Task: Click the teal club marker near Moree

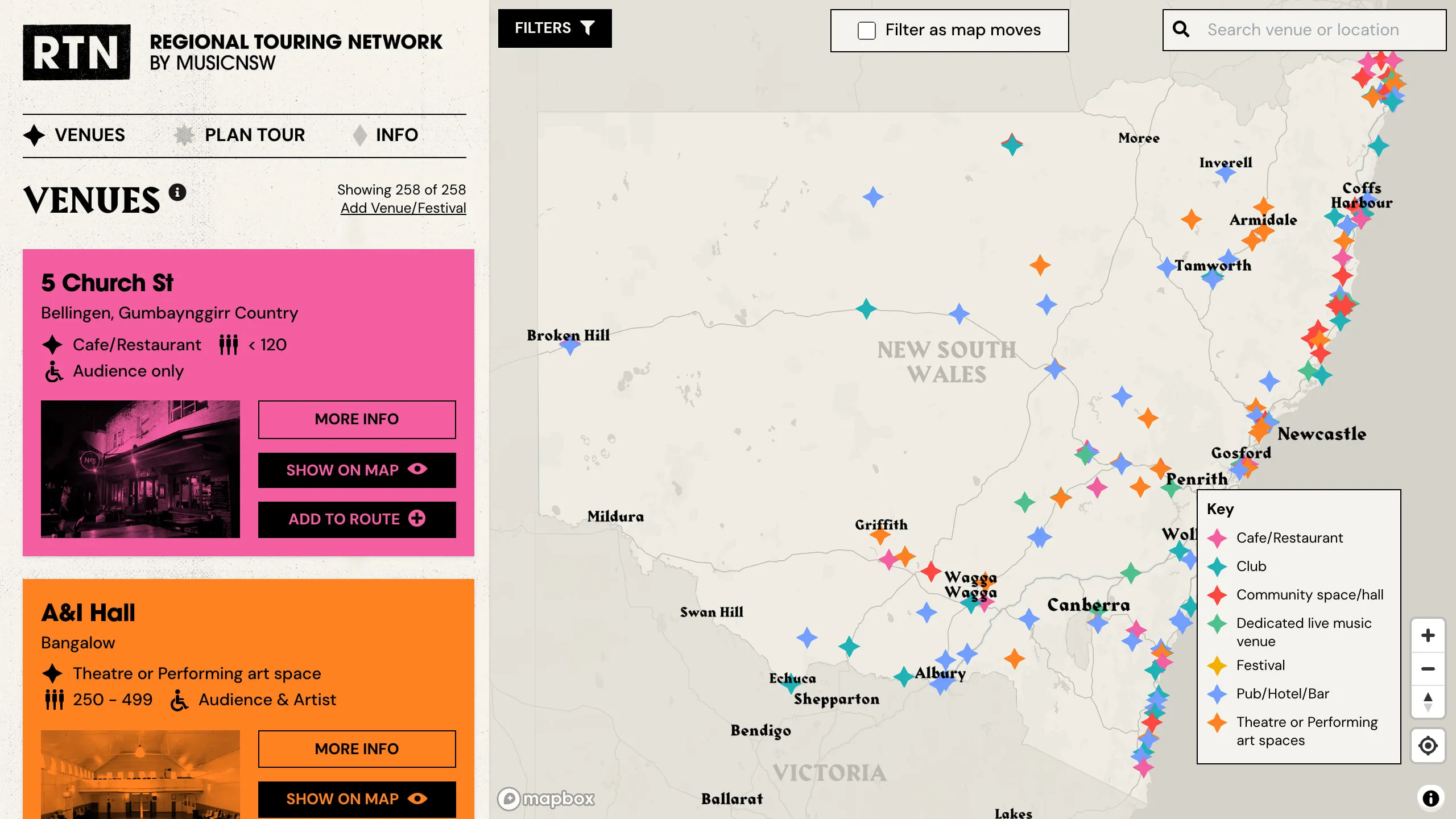Action: (1012, 145)
